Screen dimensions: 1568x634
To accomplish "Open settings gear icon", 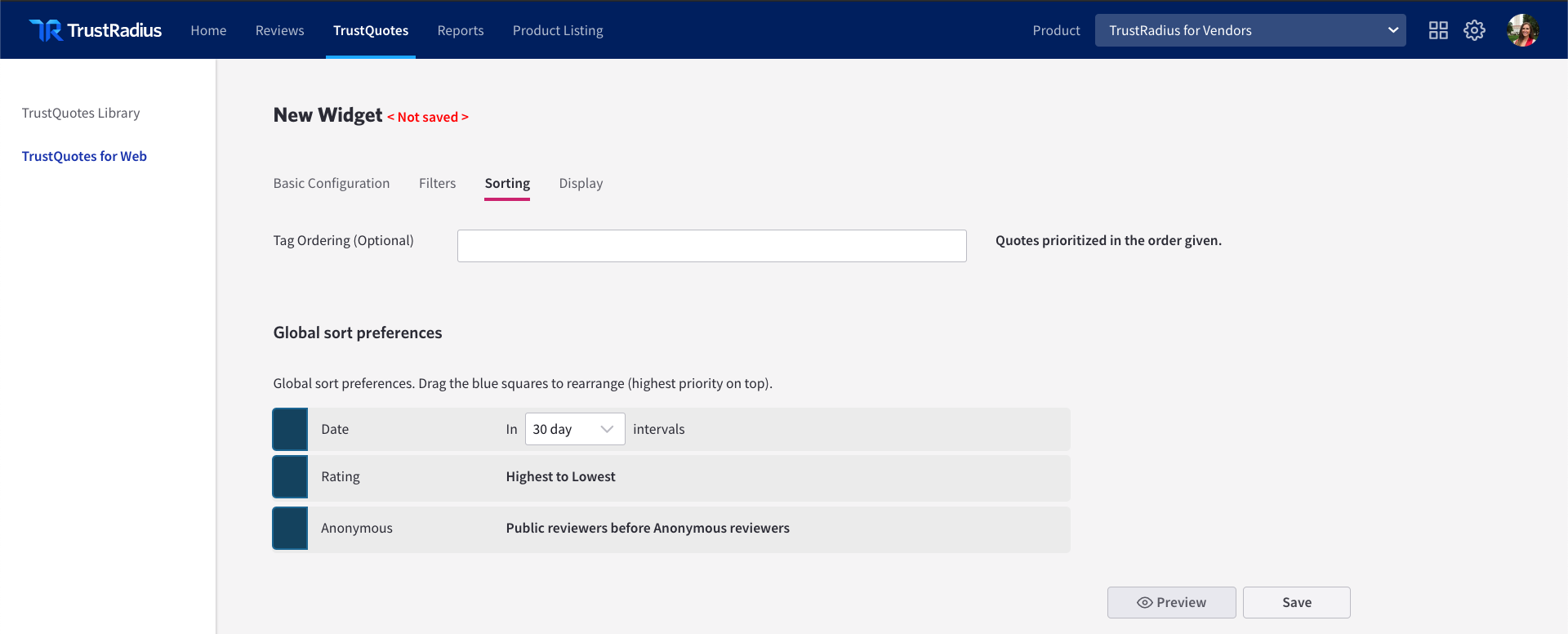I will click(x=1474, y=30).
